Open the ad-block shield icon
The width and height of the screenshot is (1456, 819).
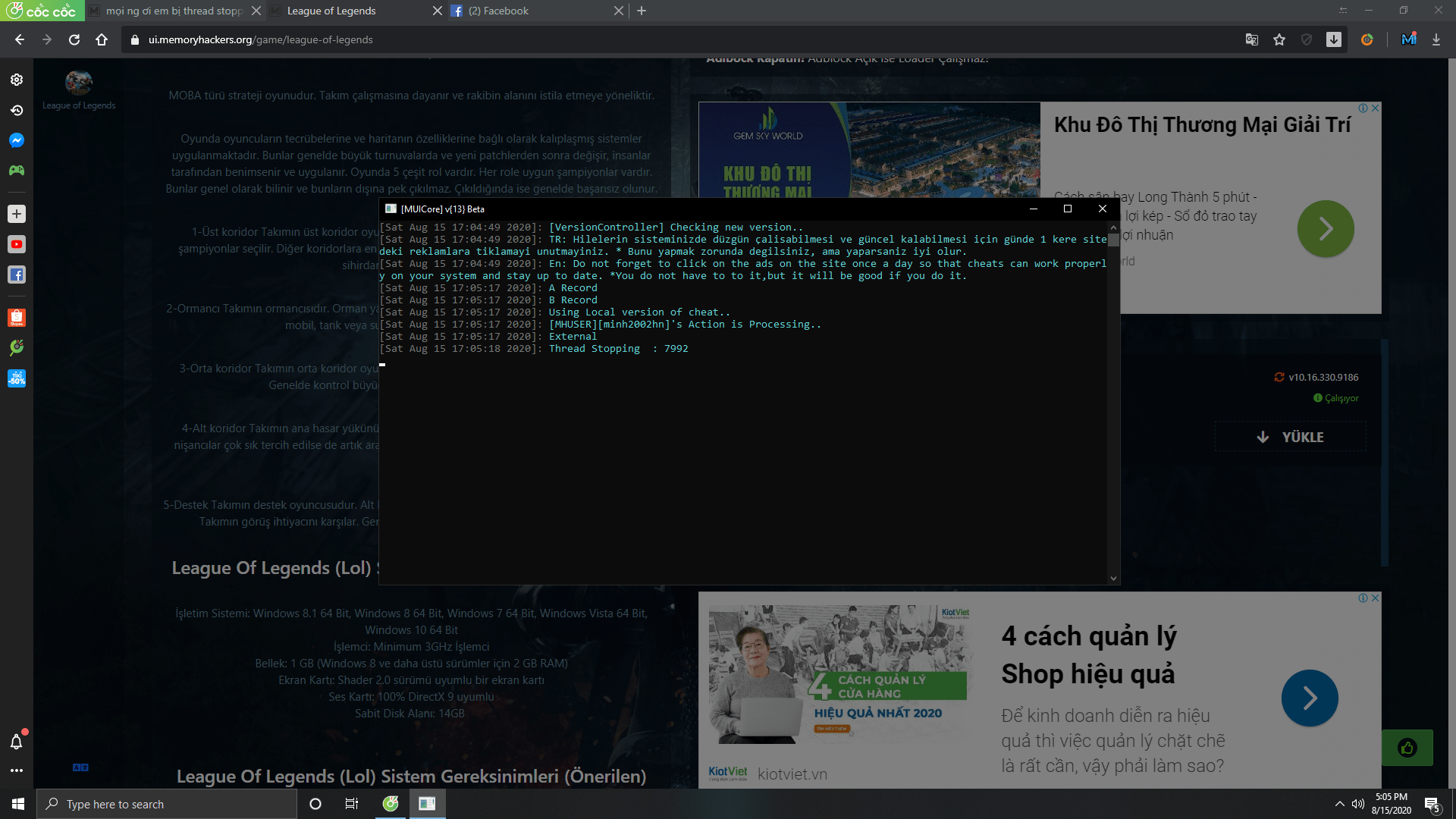click(1307, 39)
